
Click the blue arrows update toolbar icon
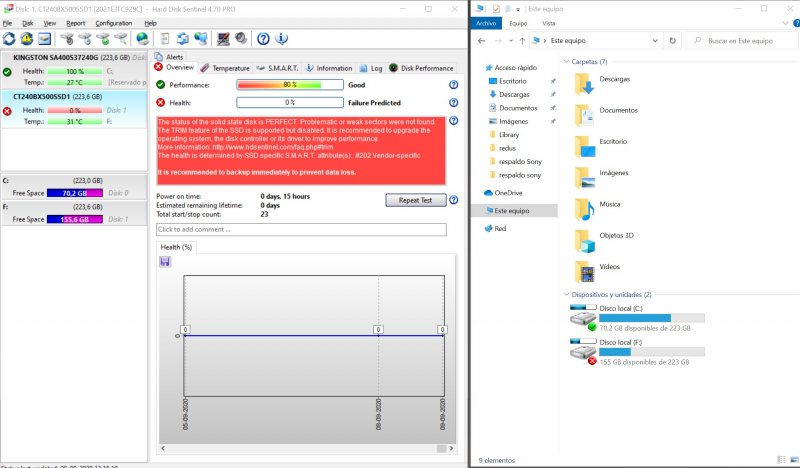click(182, 39)
